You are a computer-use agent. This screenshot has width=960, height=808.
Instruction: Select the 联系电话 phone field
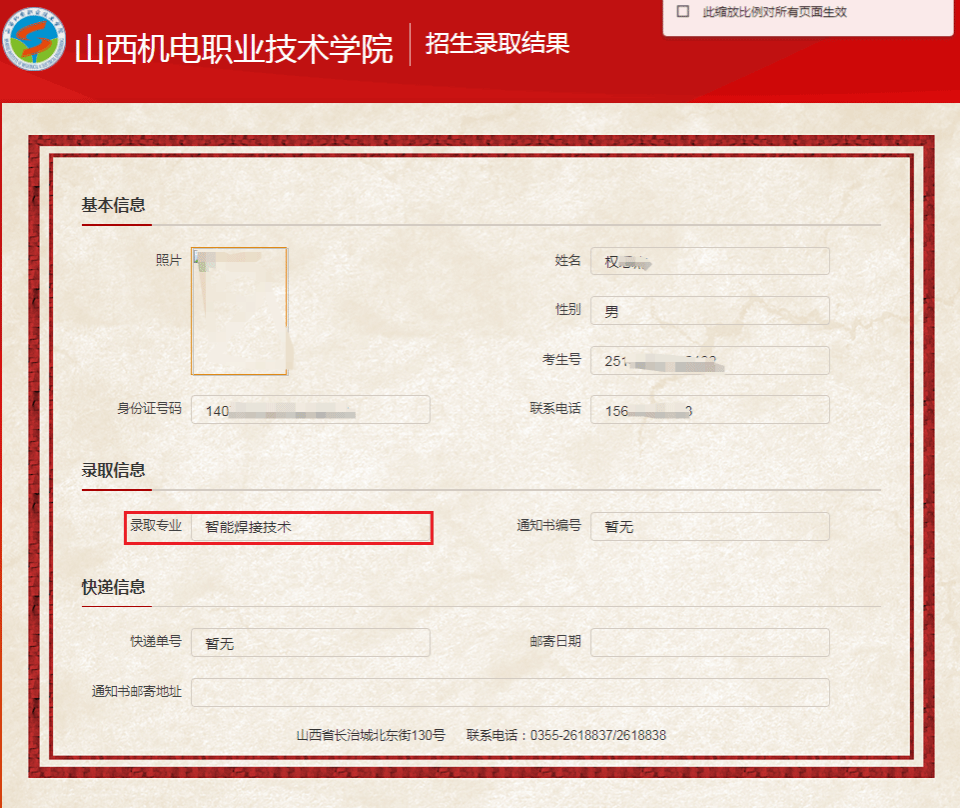709,410
